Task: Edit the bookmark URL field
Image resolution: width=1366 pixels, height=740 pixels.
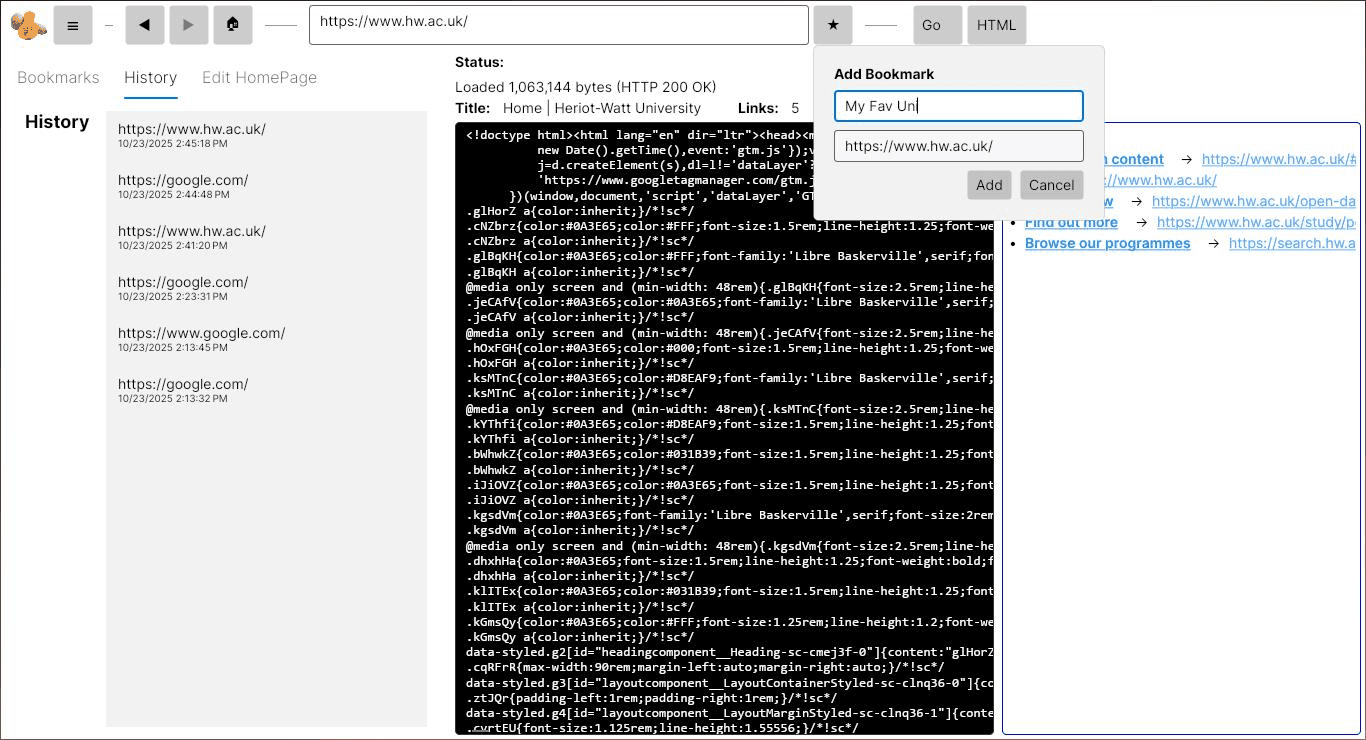Action: (959, 146)
